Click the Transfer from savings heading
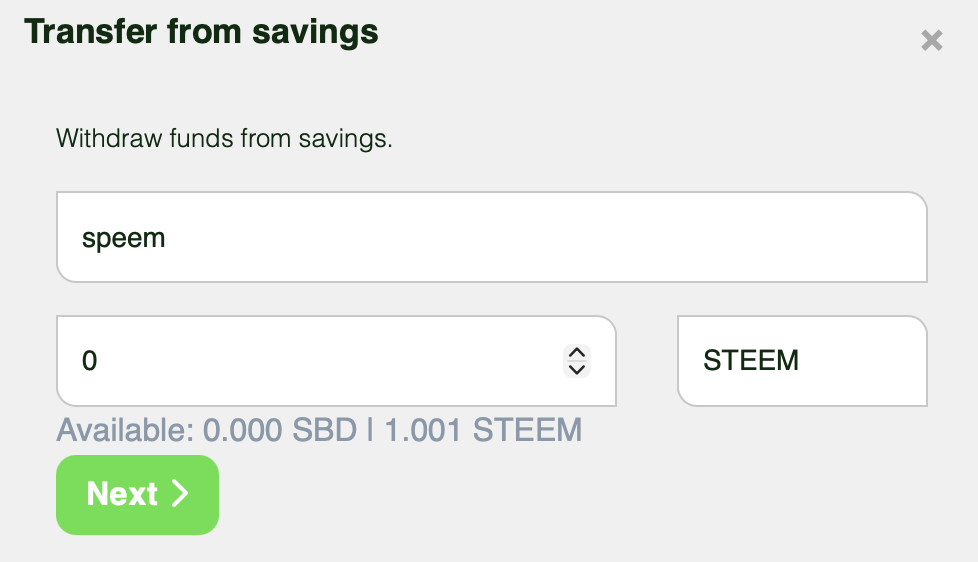 (202, 32)
